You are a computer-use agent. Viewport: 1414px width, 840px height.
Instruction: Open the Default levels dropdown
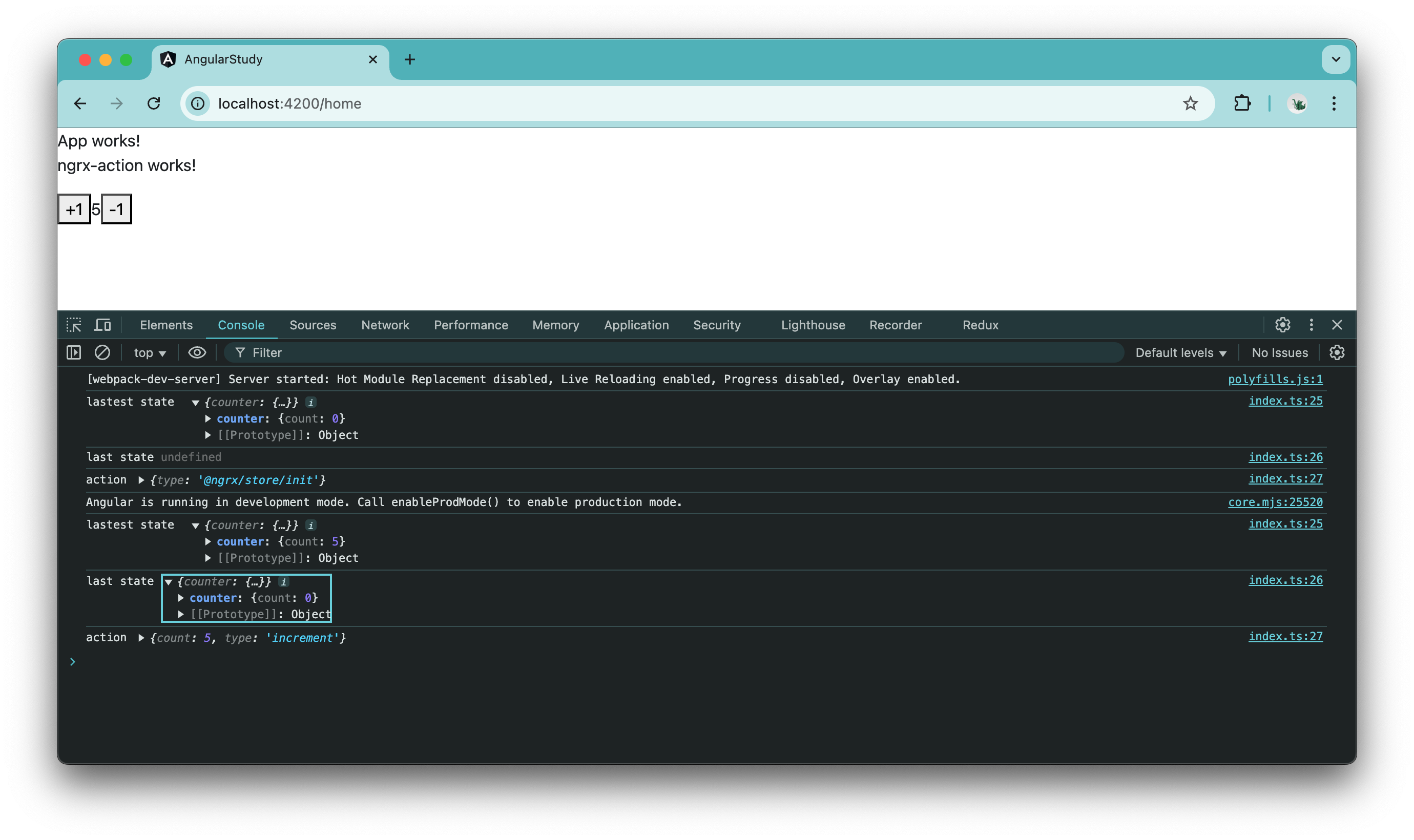tap(1181, 352)
